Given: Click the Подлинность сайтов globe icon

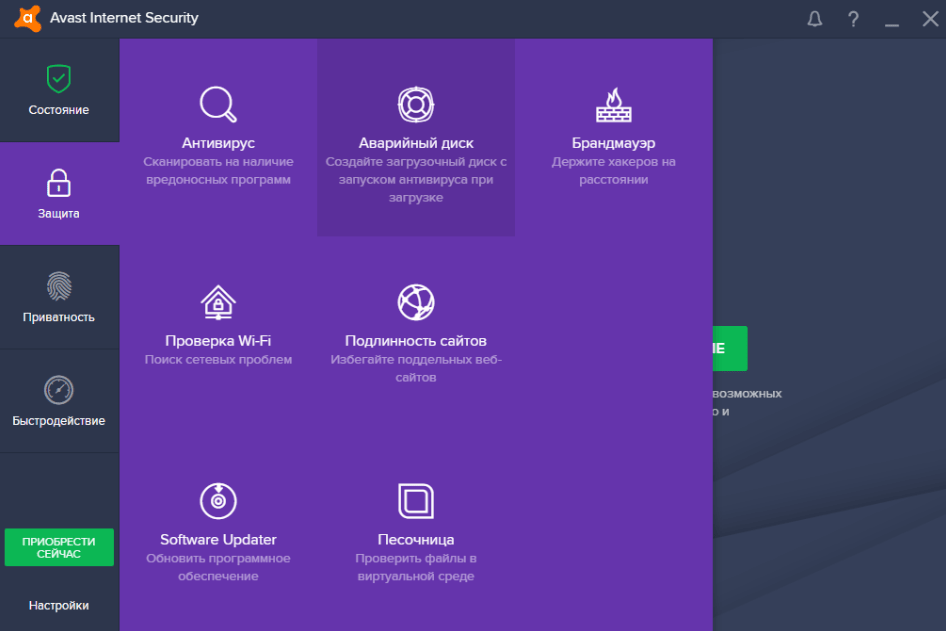Looking at the screenshot, I should click(415, 302).
